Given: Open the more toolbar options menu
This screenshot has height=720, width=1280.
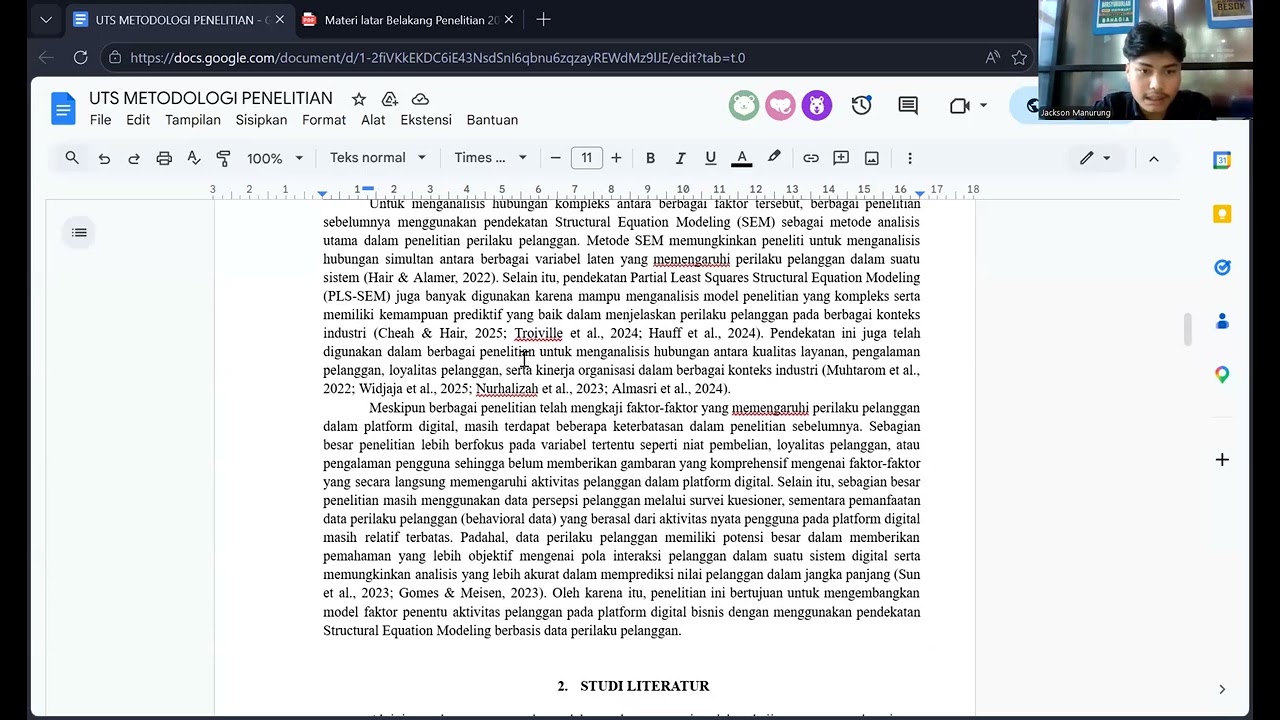Looking at the screenshot, I should 909,158.
